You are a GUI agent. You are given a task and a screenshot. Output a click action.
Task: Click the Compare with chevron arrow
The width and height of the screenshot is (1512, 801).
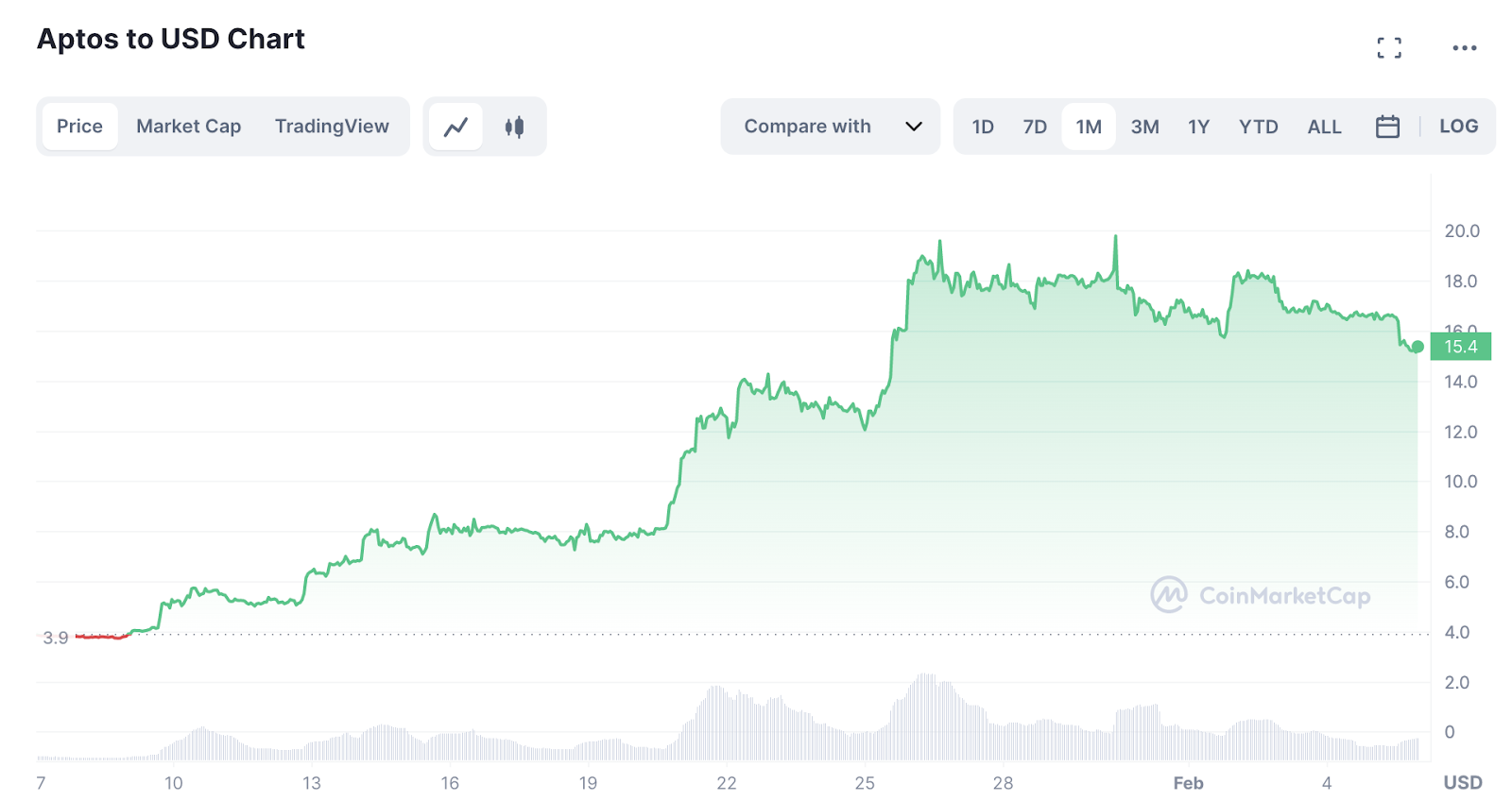[914, 127]
